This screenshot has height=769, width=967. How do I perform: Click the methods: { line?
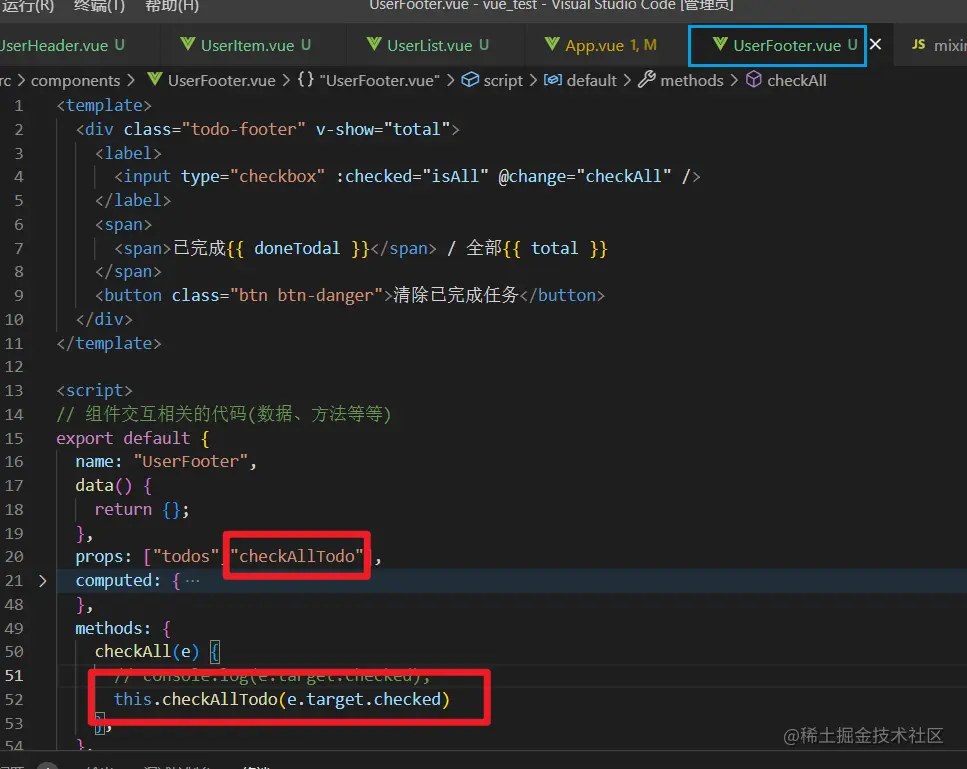(x=123, y=628)
